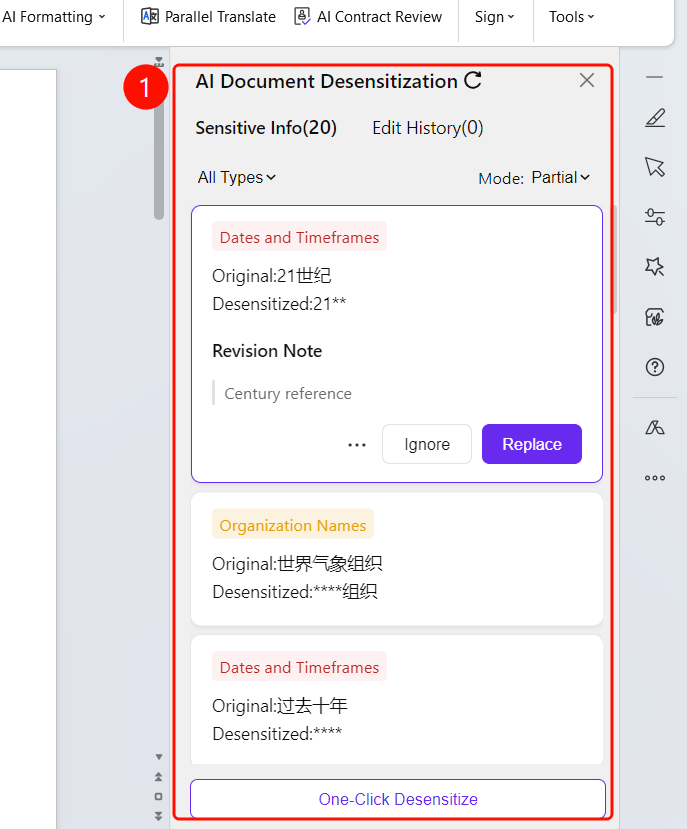Select the cursor pointer tool in sidebar
The width and height of the screenshot is (687, 829).
(x=655, y=167)
